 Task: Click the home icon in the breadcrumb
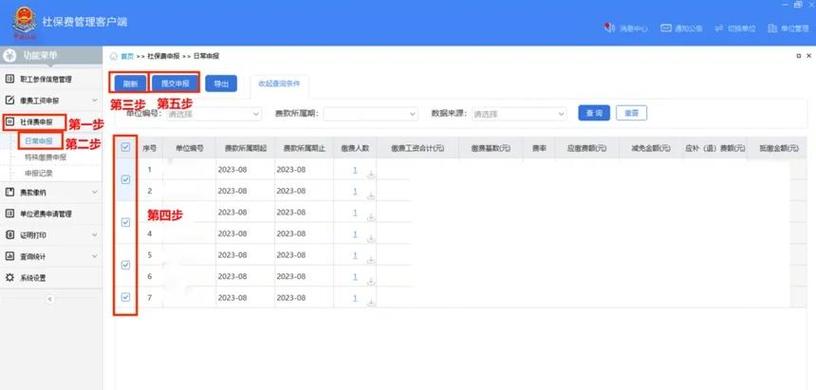point(113,56)
